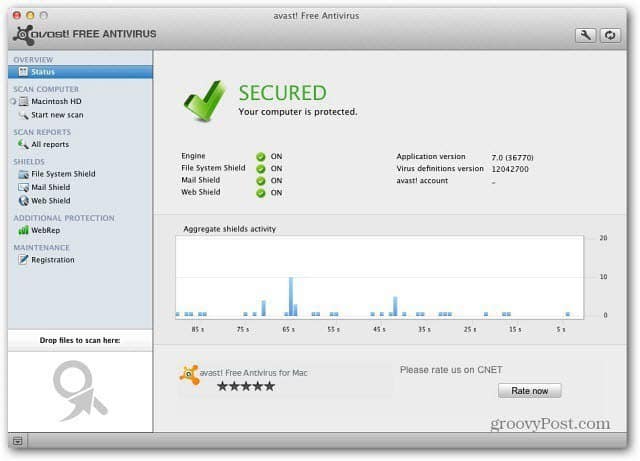
Task: Open settings with the wrench icon
Action: click(x=585, y=35)
